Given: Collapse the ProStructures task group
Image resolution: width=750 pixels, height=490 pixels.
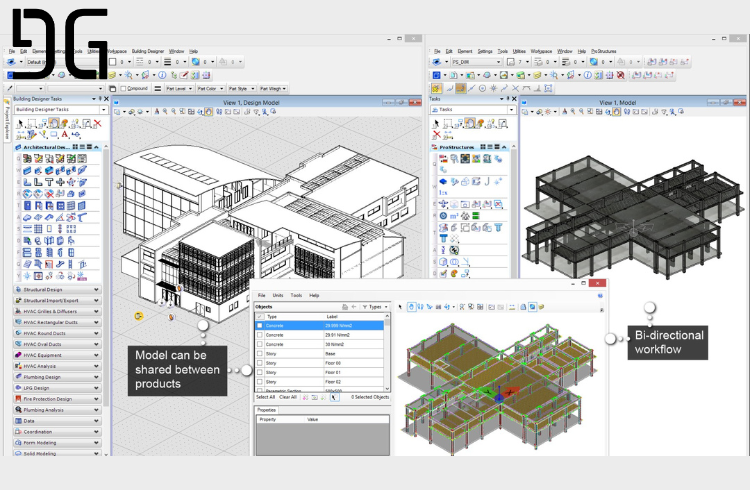Looking at the screenshot, I should click(x=504, y=147).
